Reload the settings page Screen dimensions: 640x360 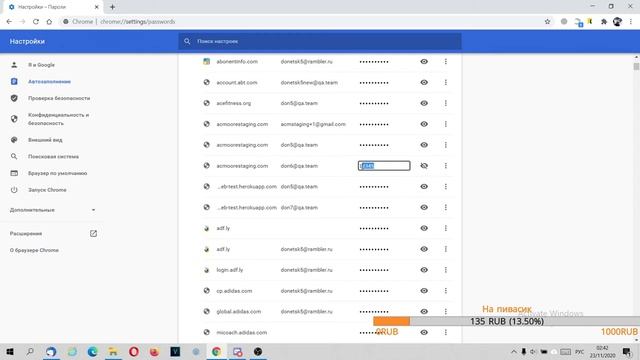pyautogui.click(x=36, y=22)
